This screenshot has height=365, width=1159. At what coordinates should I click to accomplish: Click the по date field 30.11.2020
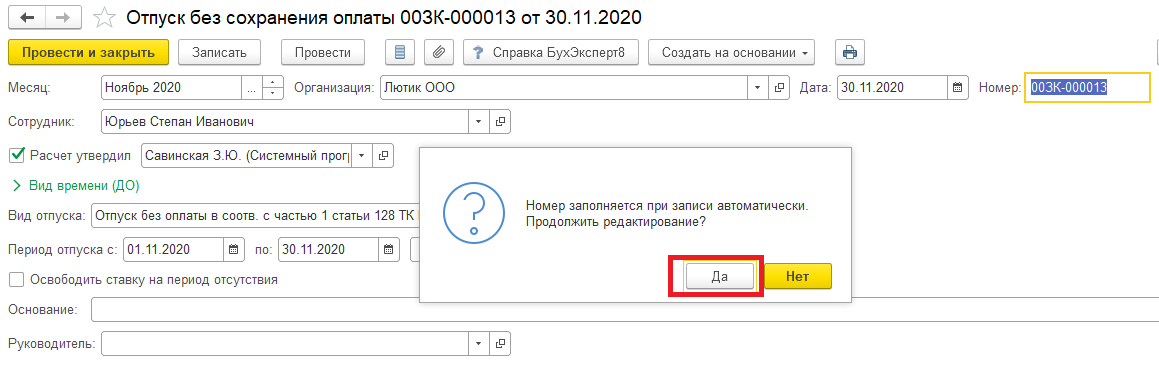click(329, 249)
